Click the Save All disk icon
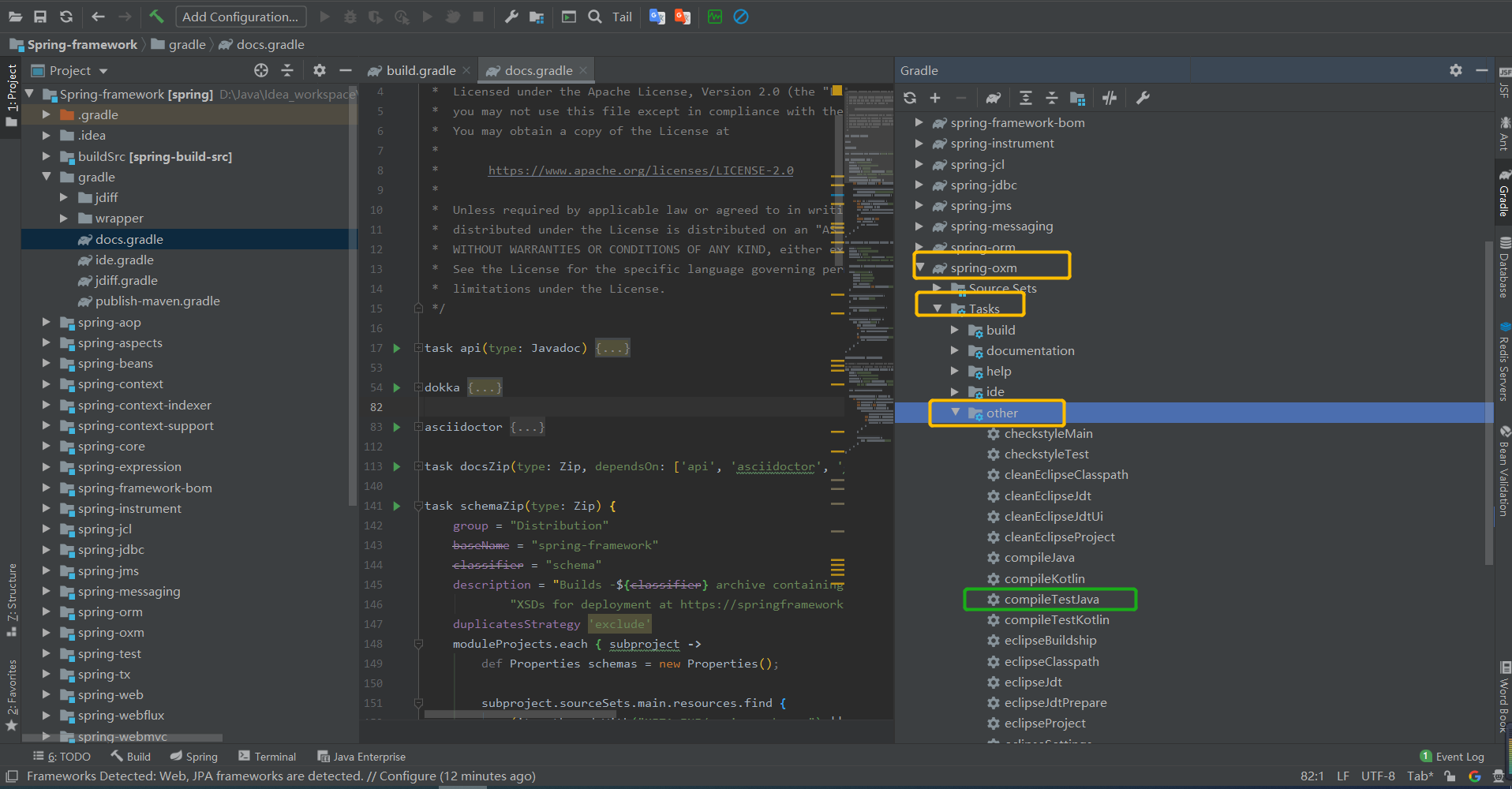 tap(40, 17)
